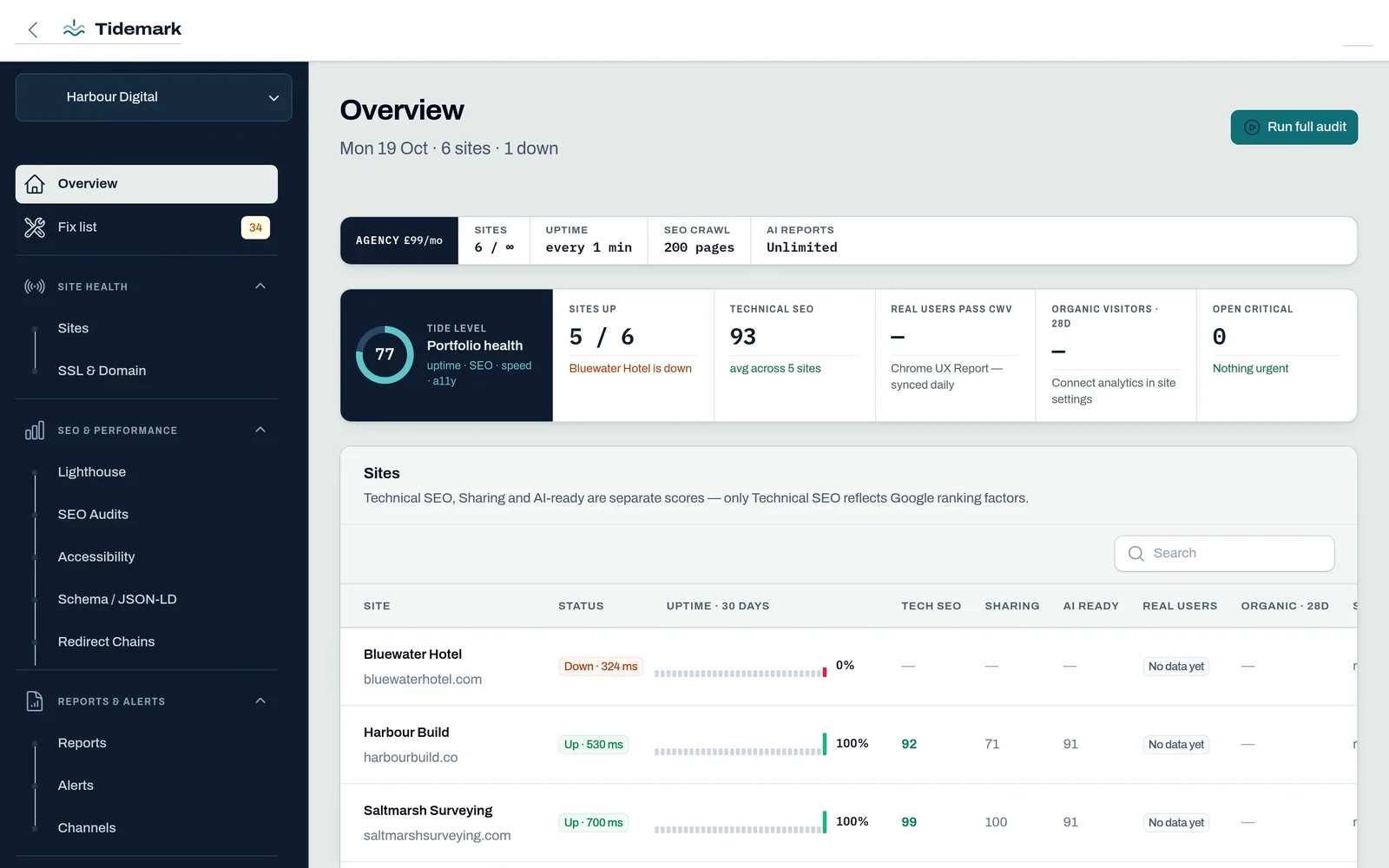Open Channels in sidebar
This screenshot has height=868, width=1389.
[86, 829]
